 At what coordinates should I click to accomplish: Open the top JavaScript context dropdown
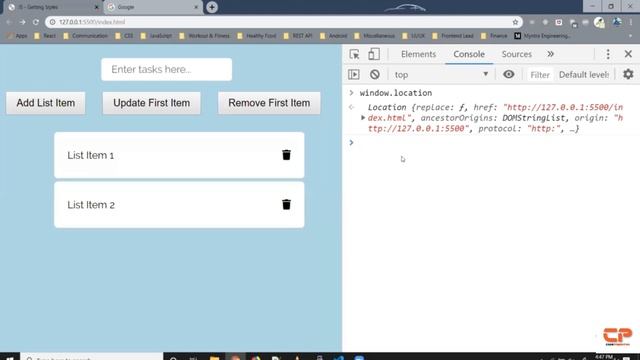point(441,75)
